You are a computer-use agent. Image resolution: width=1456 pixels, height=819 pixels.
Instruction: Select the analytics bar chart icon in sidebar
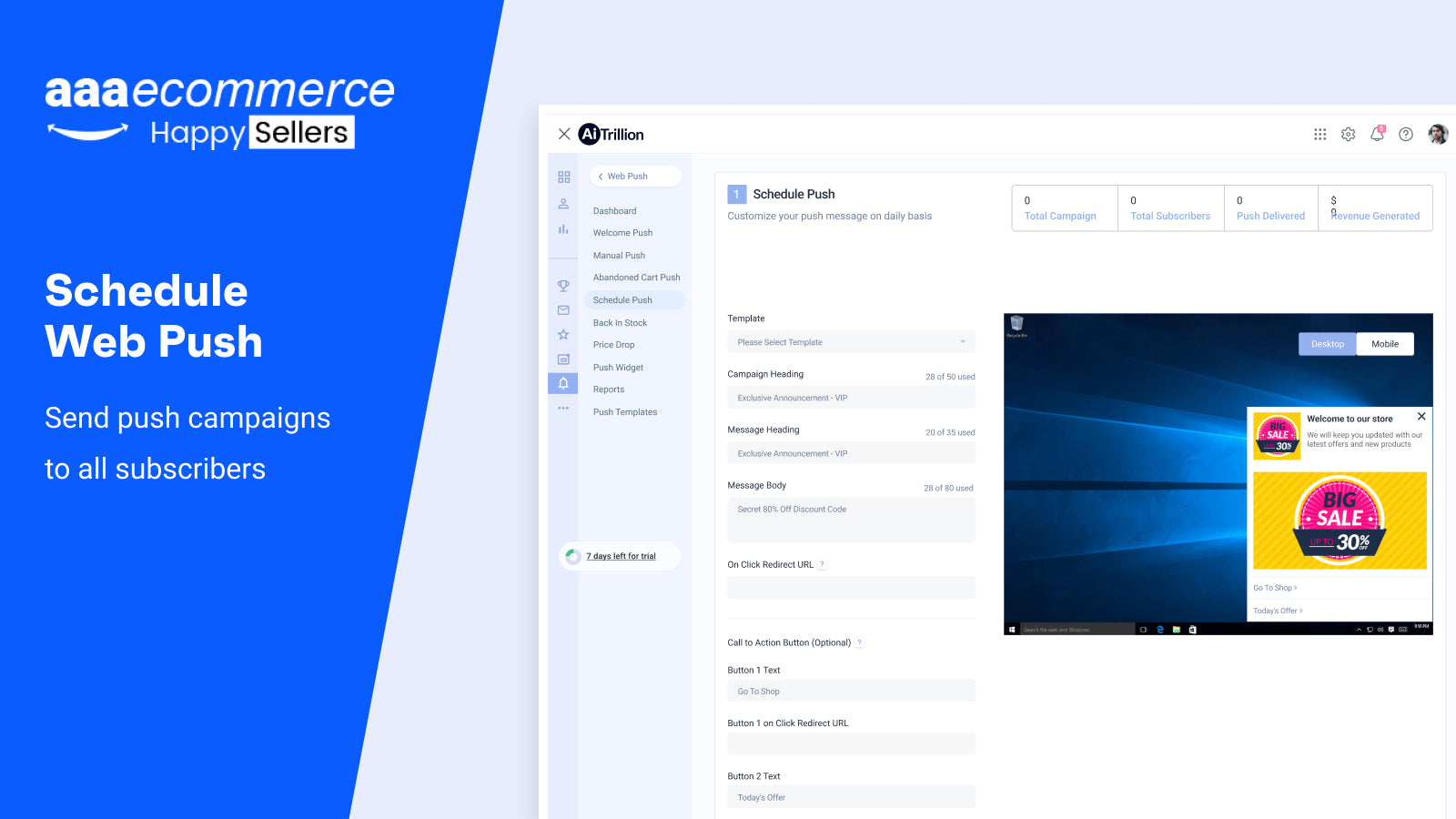tap(562, 229)
